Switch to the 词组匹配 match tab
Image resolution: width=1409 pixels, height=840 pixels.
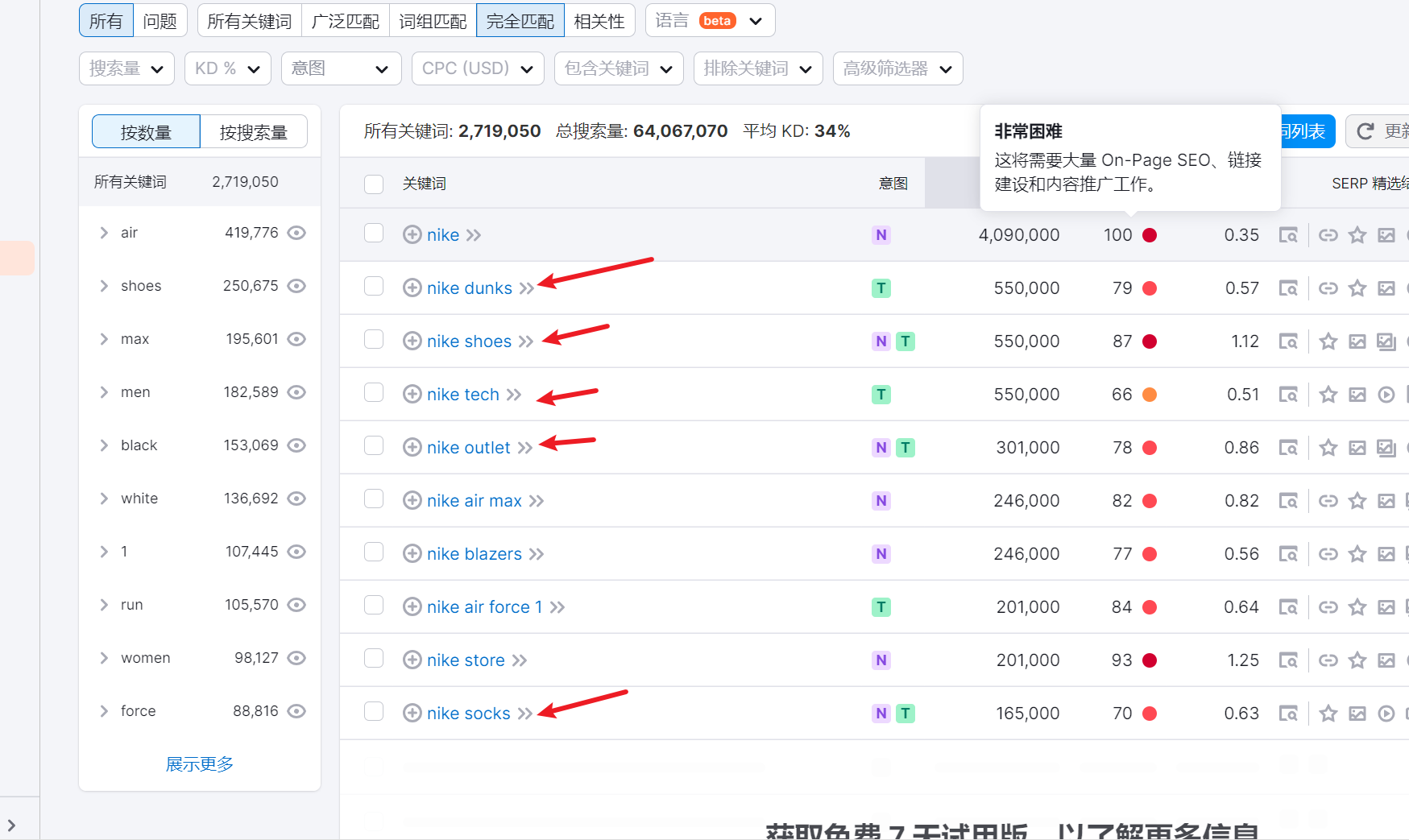[433, 21]
